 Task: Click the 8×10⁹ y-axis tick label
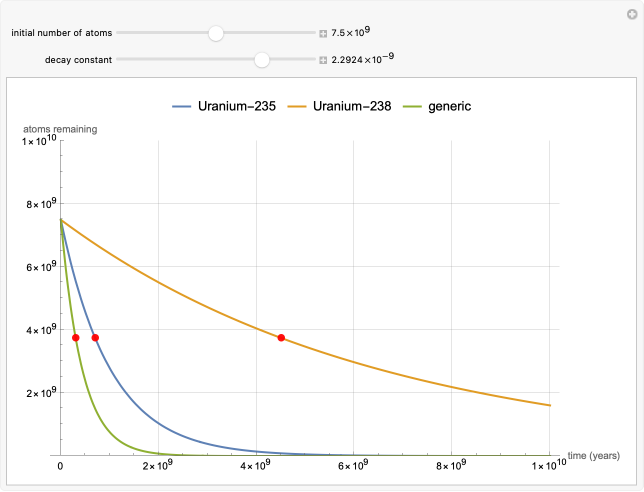coord(41,203)
